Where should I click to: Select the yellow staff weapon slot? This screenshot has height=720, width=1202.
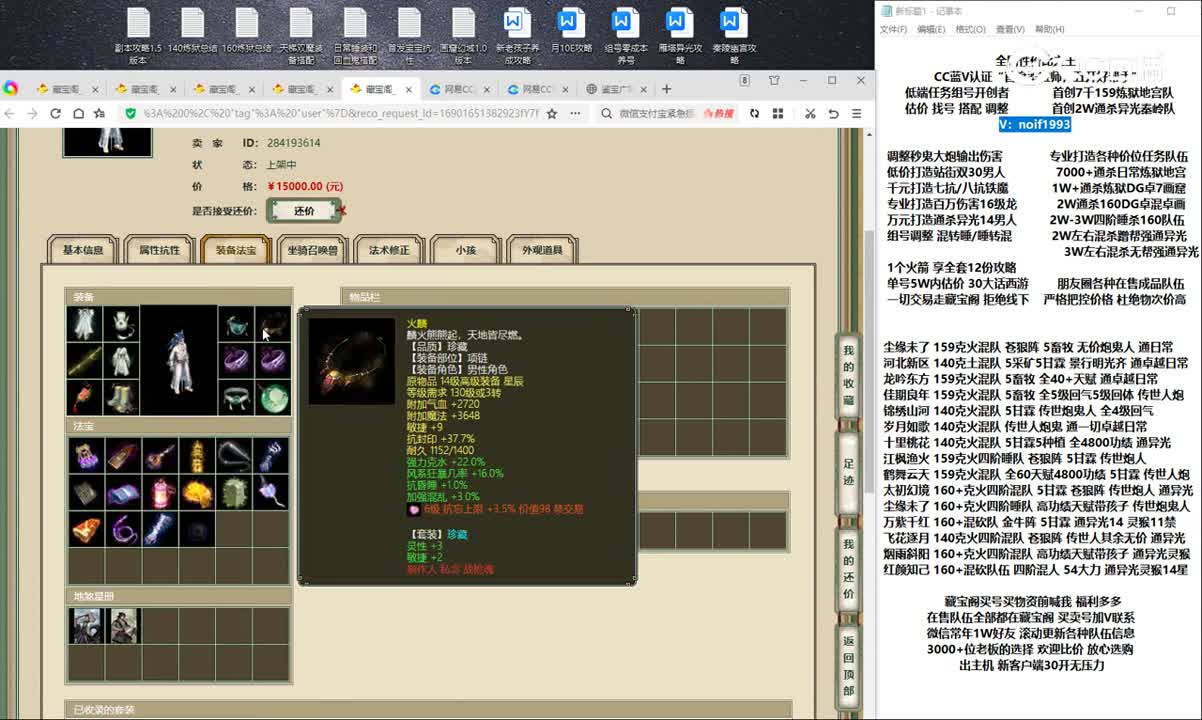coord(84,361)
